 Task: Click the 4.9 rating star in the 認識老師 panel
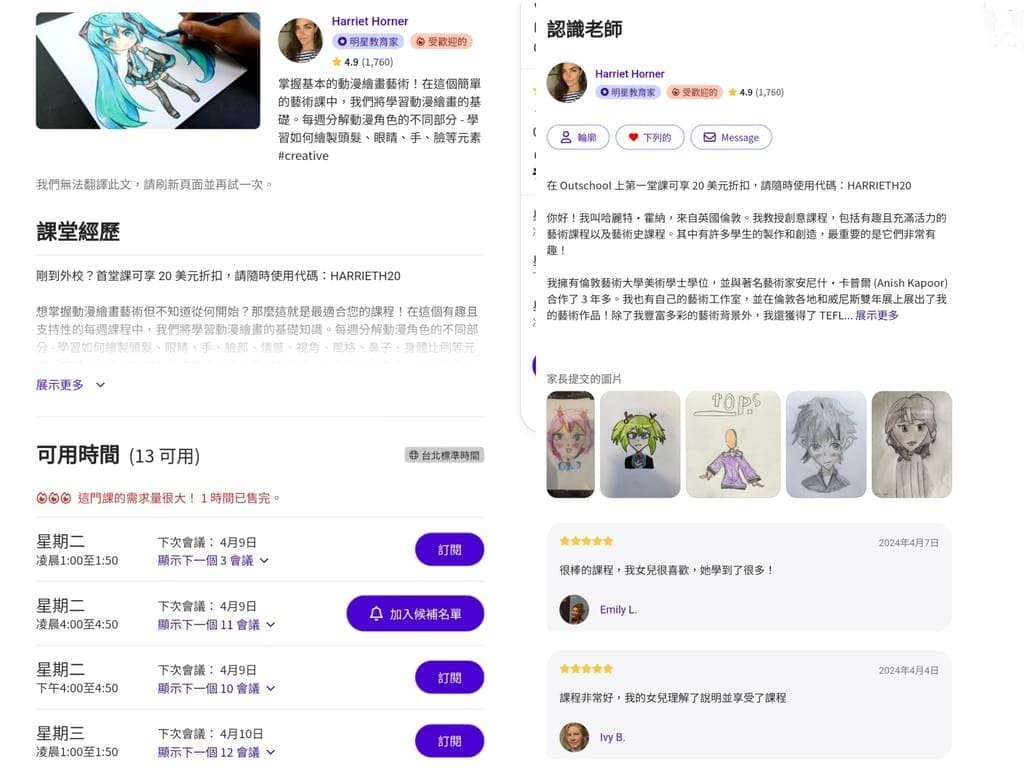pos(733,92)
